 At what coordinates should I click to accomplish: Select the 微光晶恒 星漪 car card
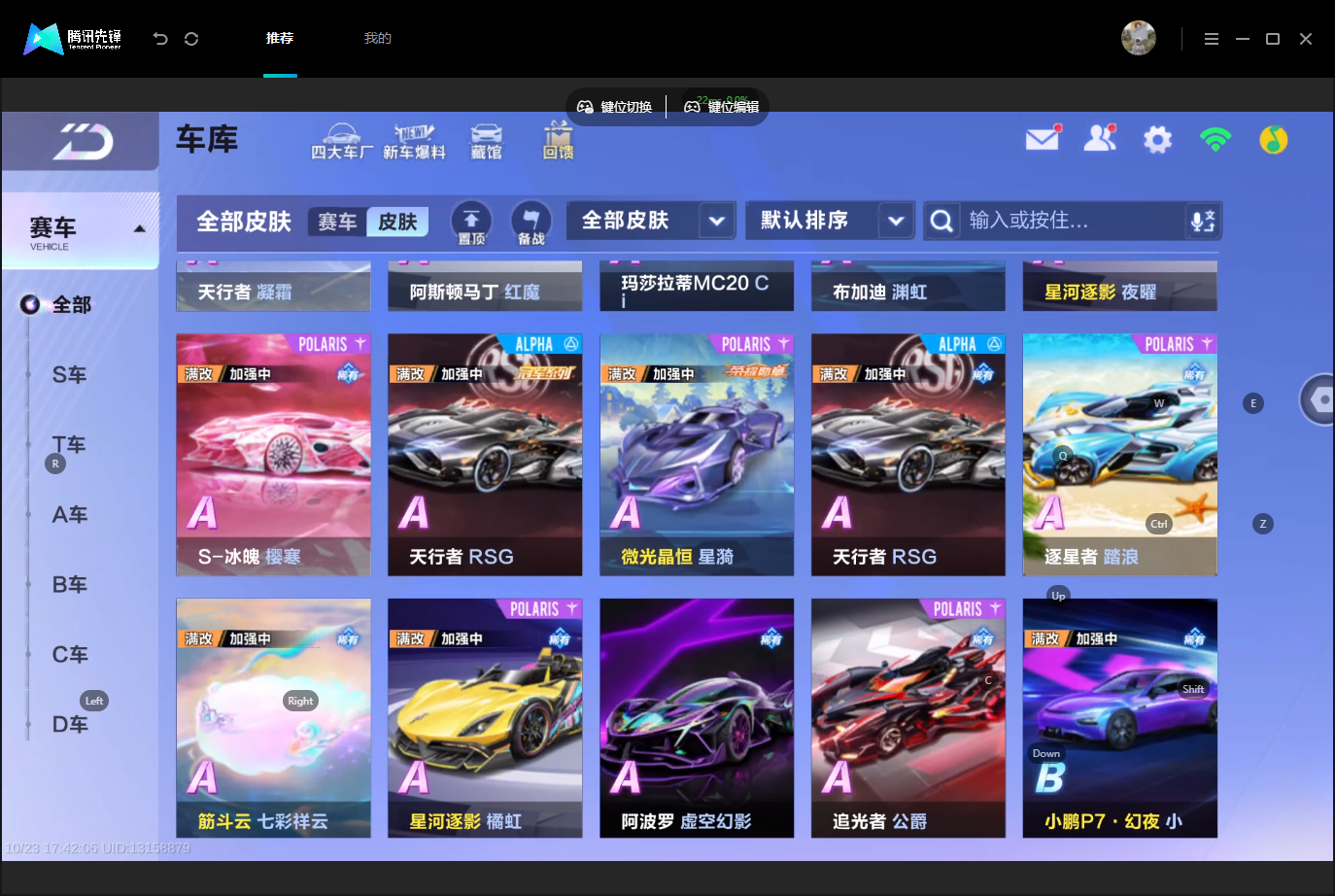click(697, 455)
